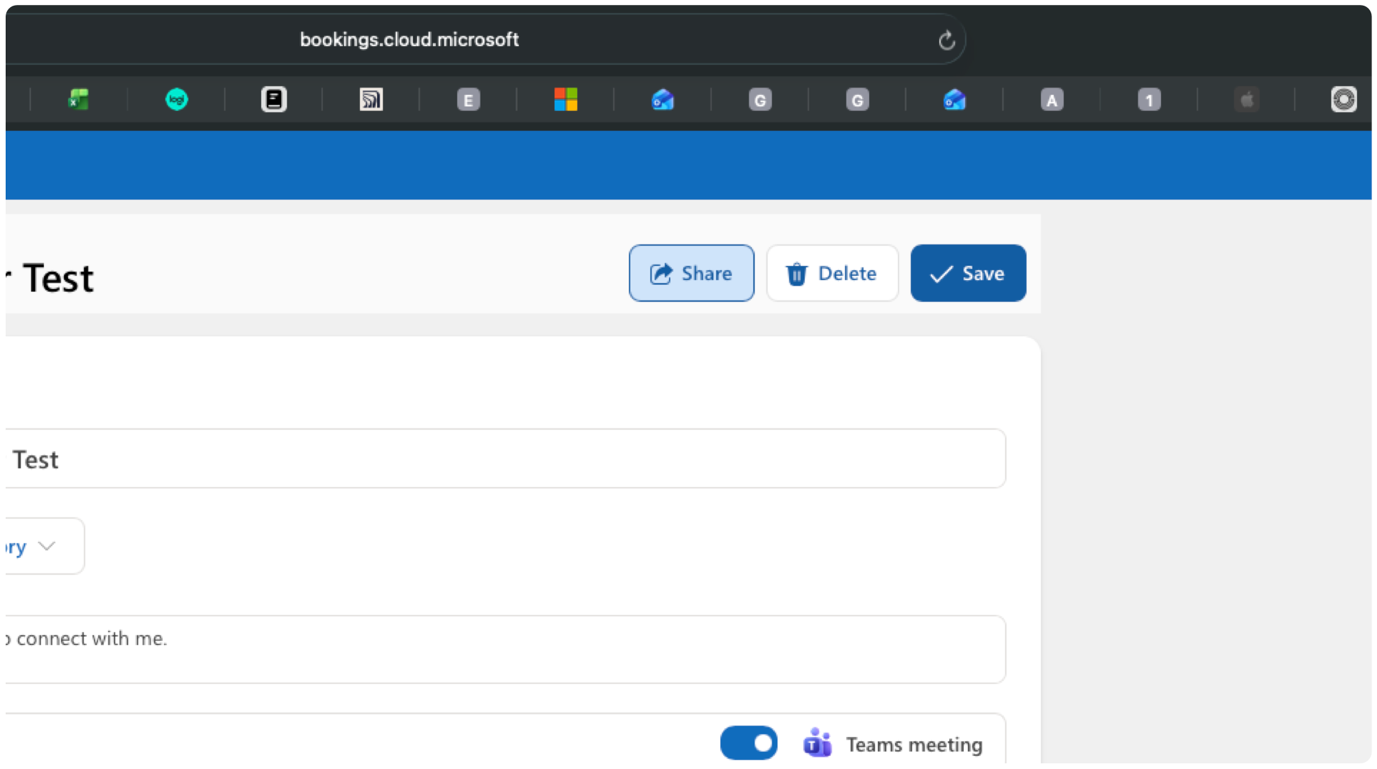This screenshot has height=769, width=1377.
Task: Click the Teams logo beside Teams meeting
Action: tap(818, 743)
